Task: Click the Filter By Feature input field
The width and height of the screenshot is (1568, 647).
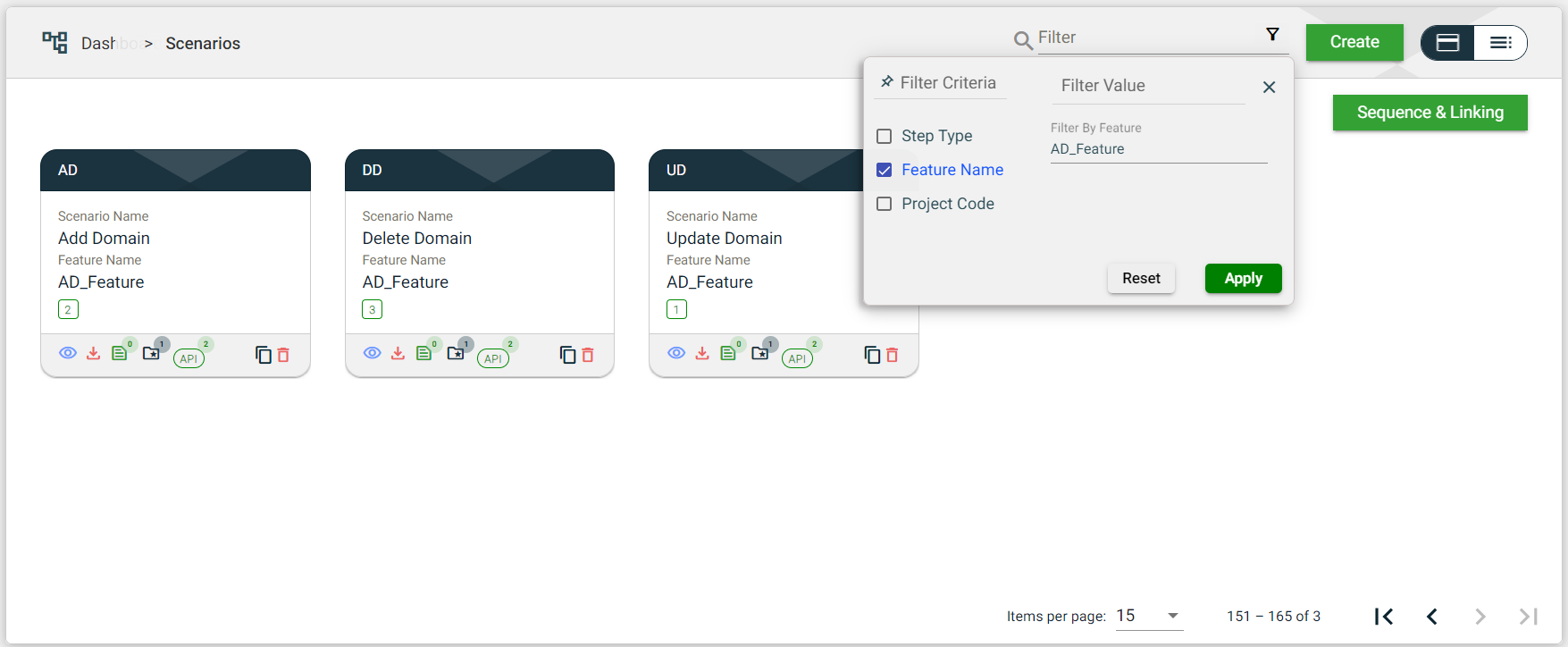Action: [x=1158, y=149]
